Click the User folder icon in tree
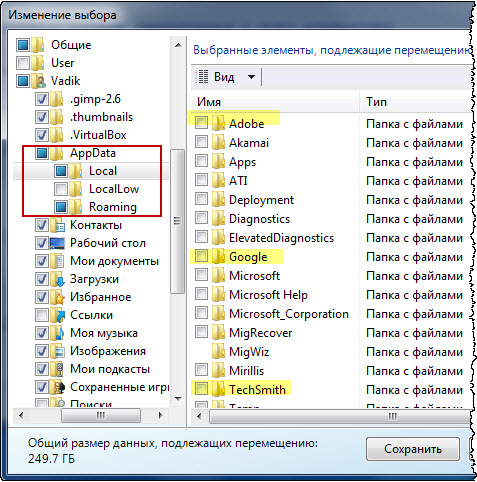 [x=37, y=63]
